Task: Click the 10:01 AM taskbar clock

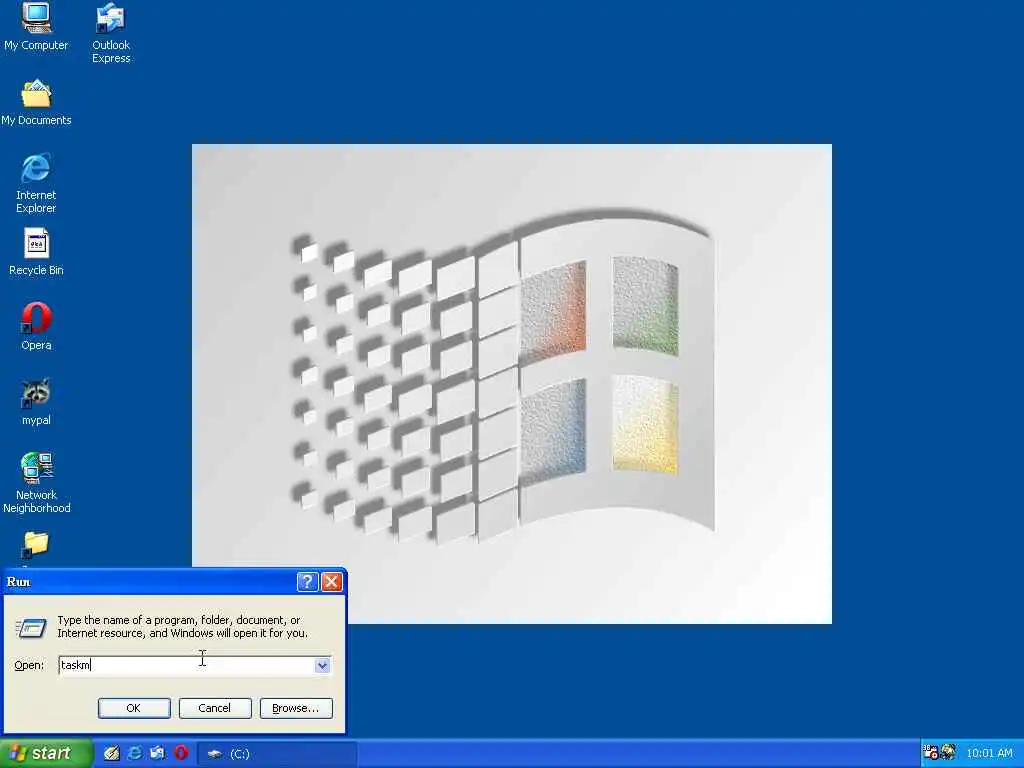Action: (x=989, y=753)
